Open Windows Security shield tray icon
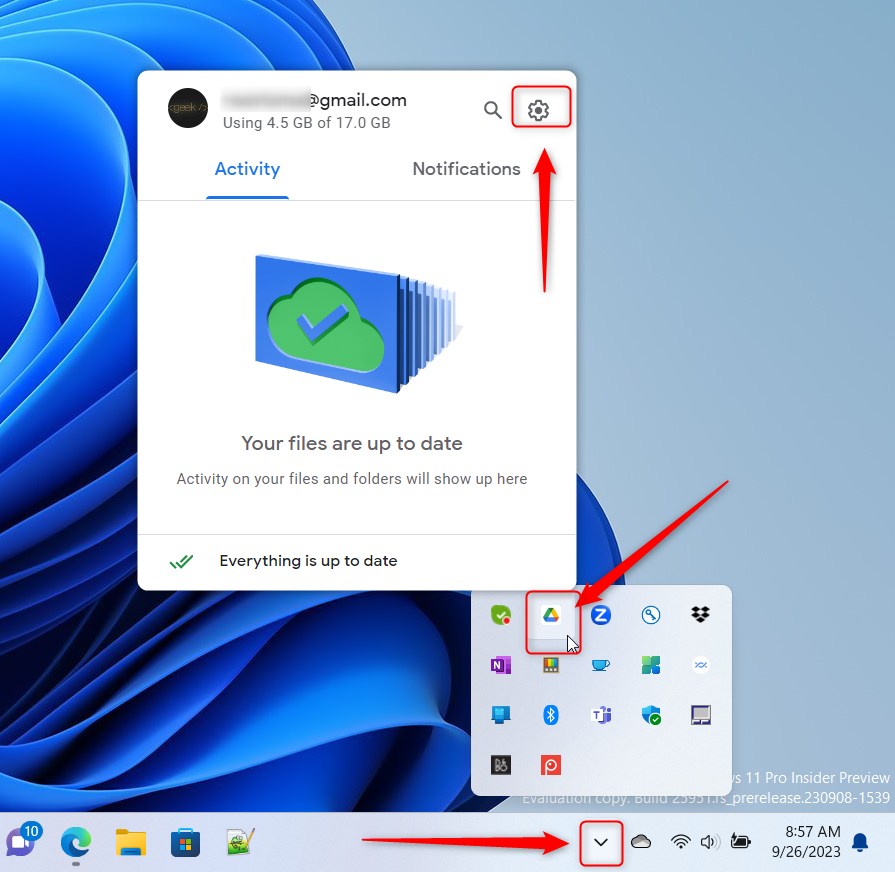This screenshot has width=895, height=872. pyautogui.click(x=651, y=715)
